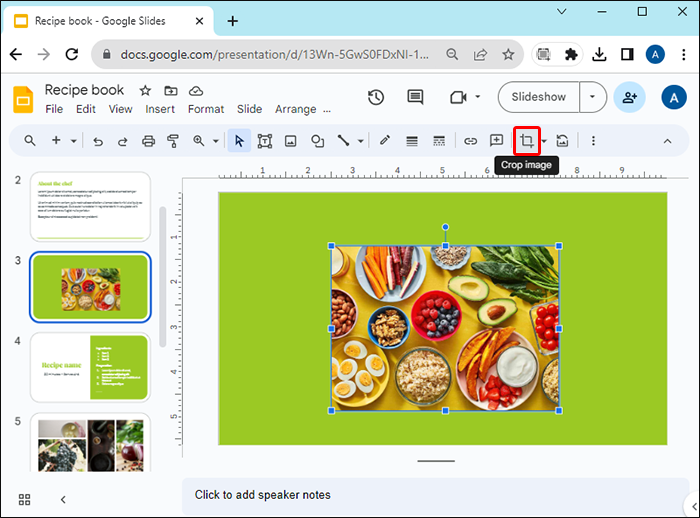This screenshot has width=700, height=518.
Task: Star the Recipe book presentation
Action: tap(145, 91)
